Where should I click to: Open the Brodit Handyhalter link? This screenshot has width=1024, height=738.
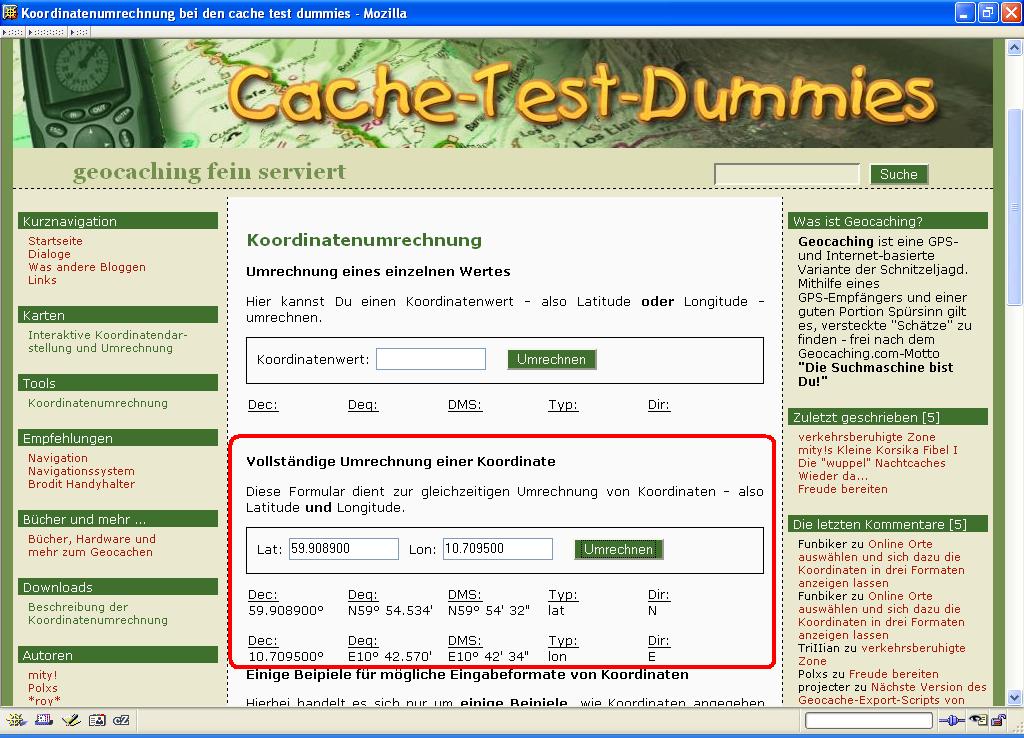[81, 484]
